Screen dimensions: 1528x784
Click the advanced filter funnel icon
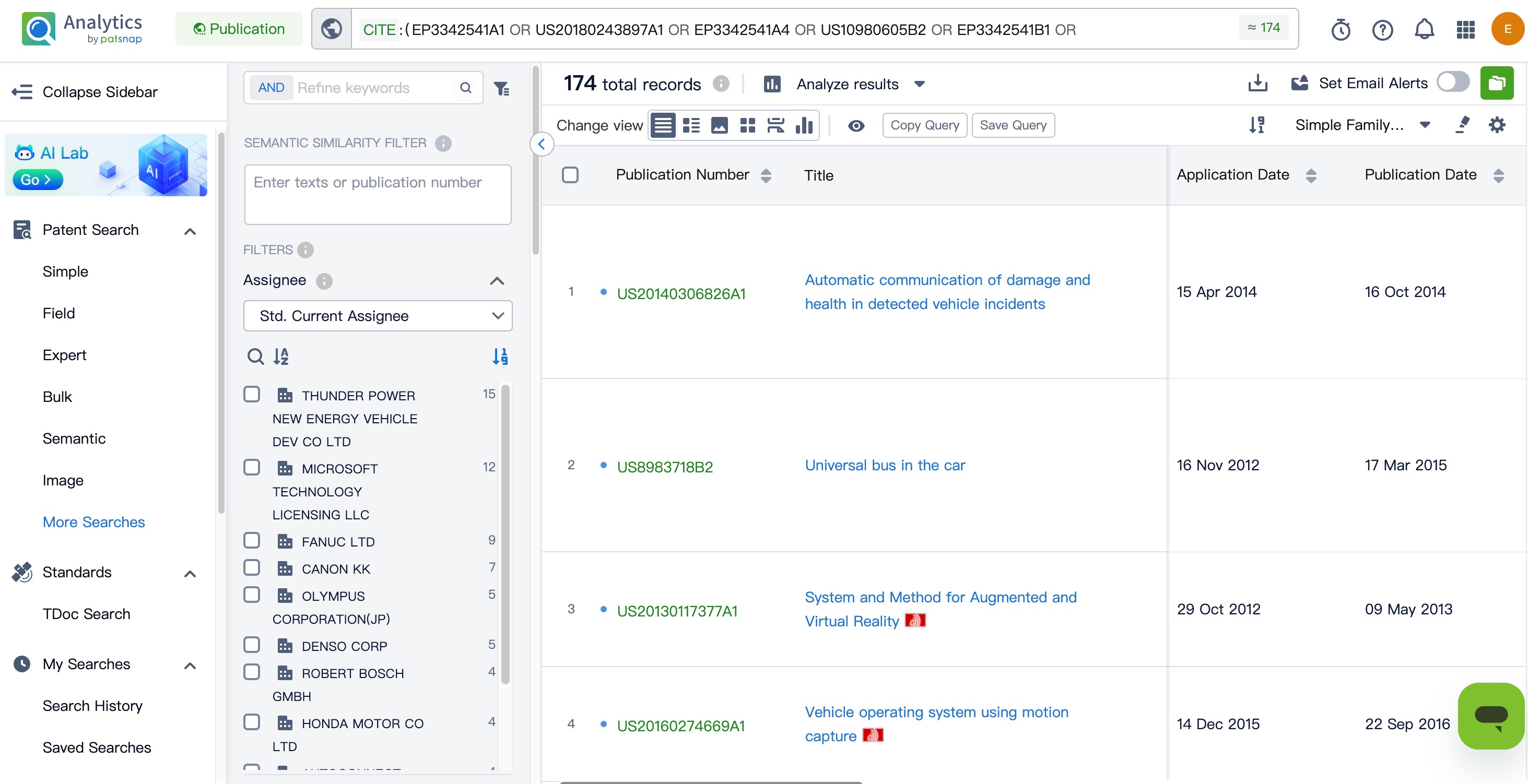click(x=502, y=88)
